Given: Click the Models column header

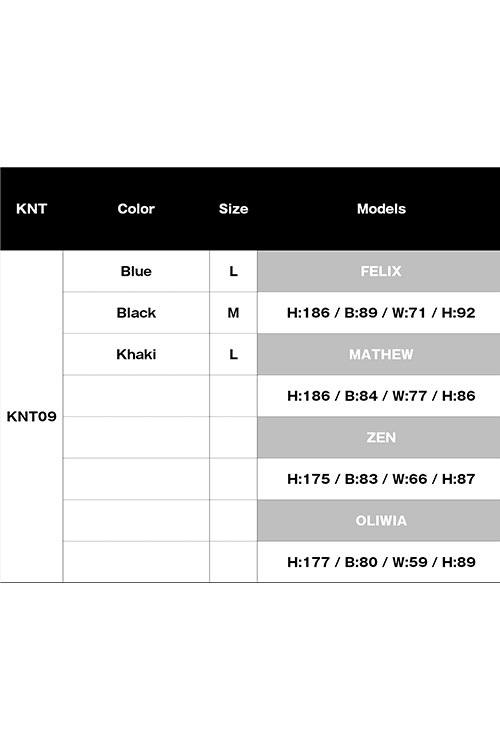Looking at the screenshot, I should [x=381, y=209].
